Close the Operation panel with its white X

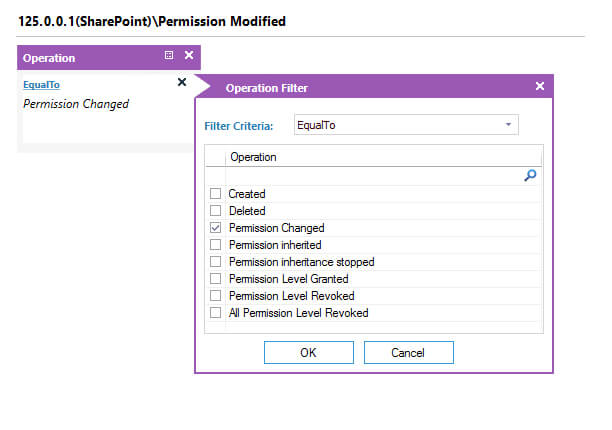point(189,55)
